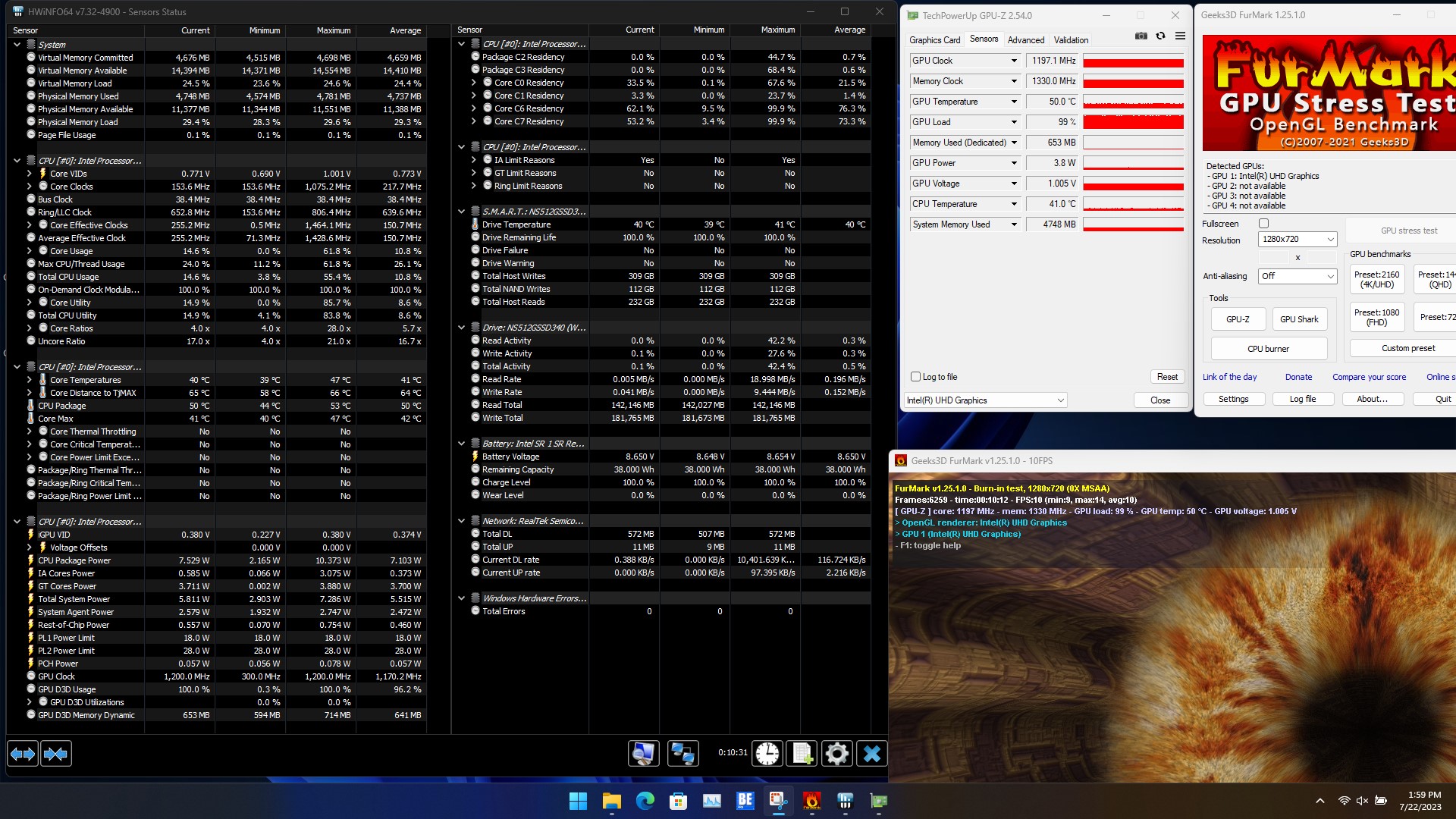The image size is (1456, 819).
Task: Click the Windows Start button
Action: pos(578,801)
